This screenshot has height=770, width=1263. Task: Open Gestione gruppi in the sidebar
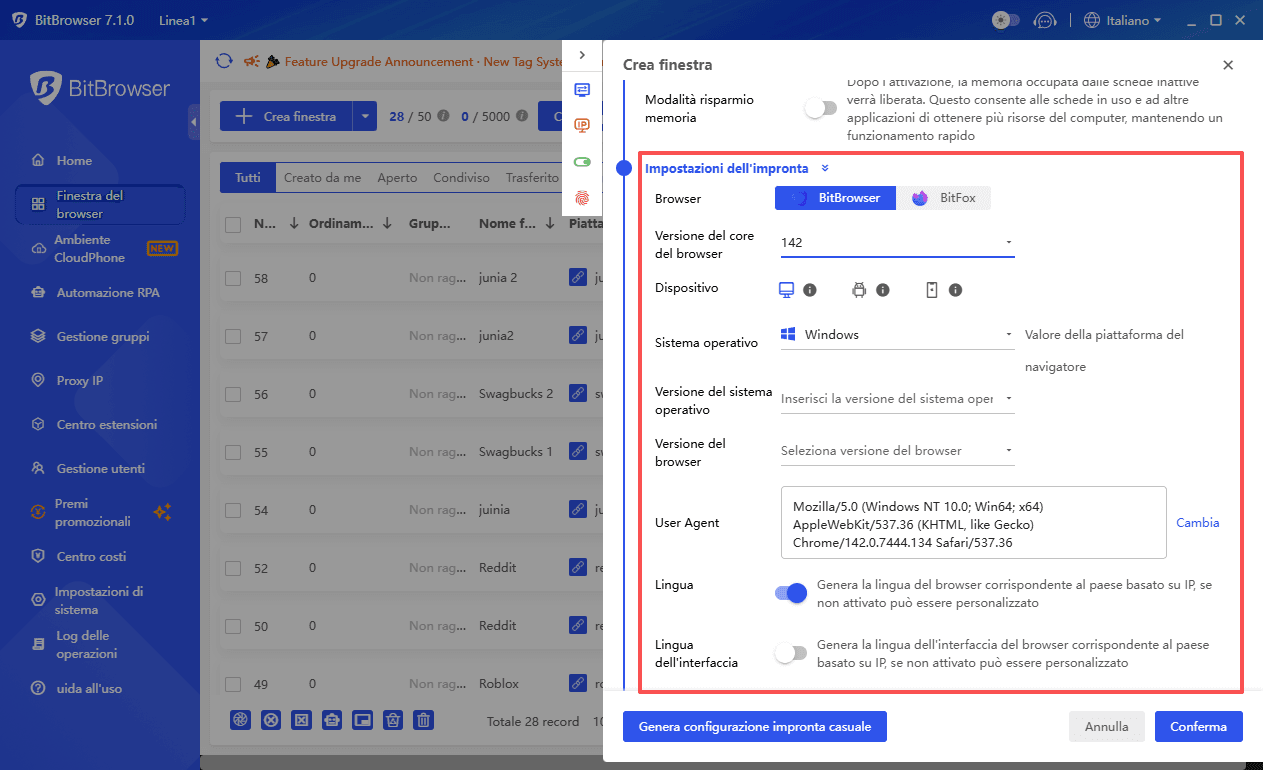coord(103,337)
